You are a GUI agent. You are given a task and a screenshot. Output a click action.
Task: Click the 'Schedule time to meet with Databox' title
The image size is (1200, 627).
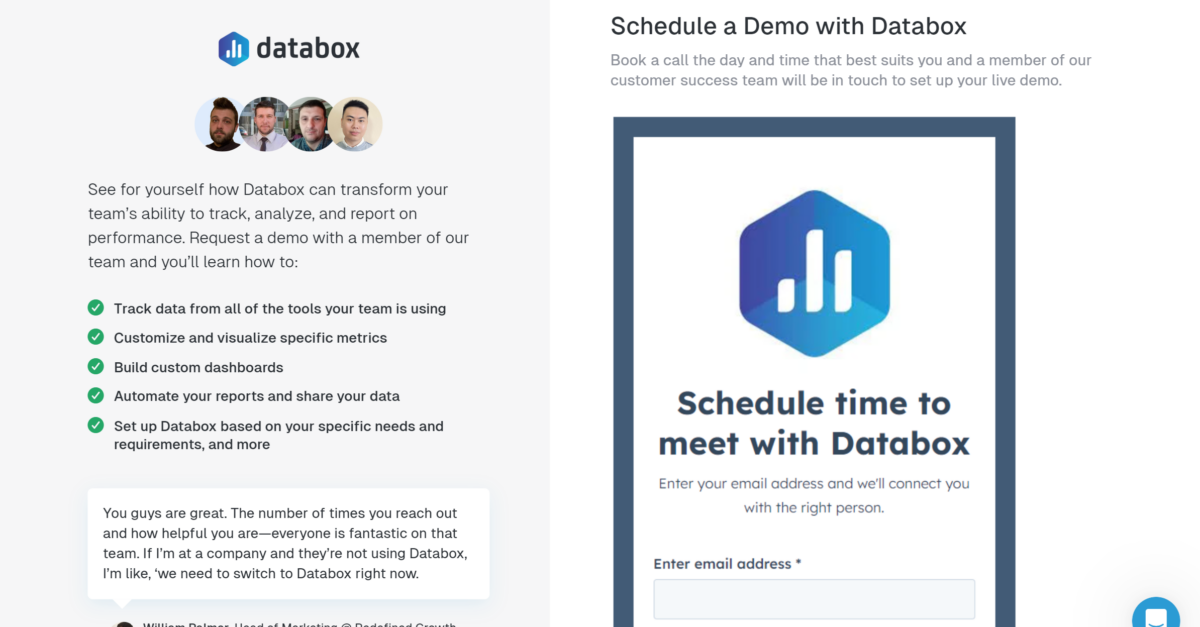point(813,420)
